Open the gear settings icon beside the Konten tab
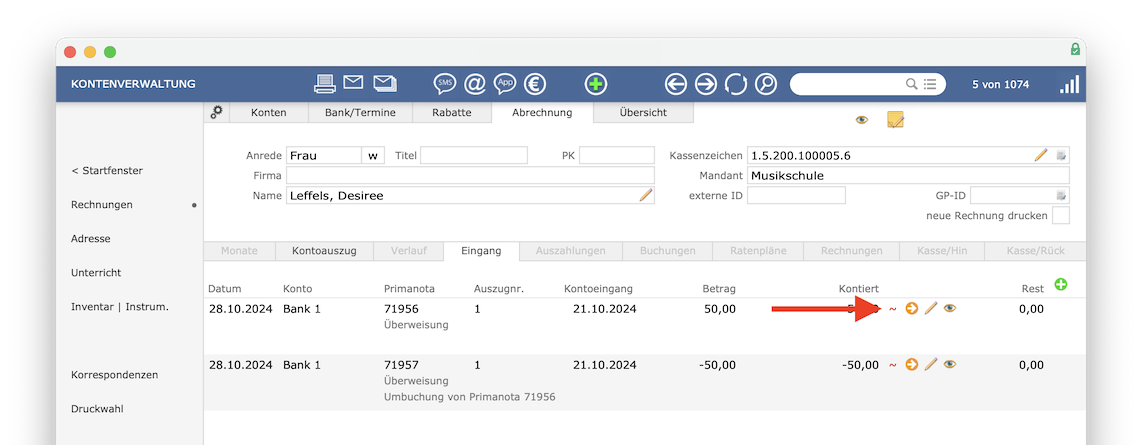Screen dimensions: 1142x445 (x=216, y=112)
